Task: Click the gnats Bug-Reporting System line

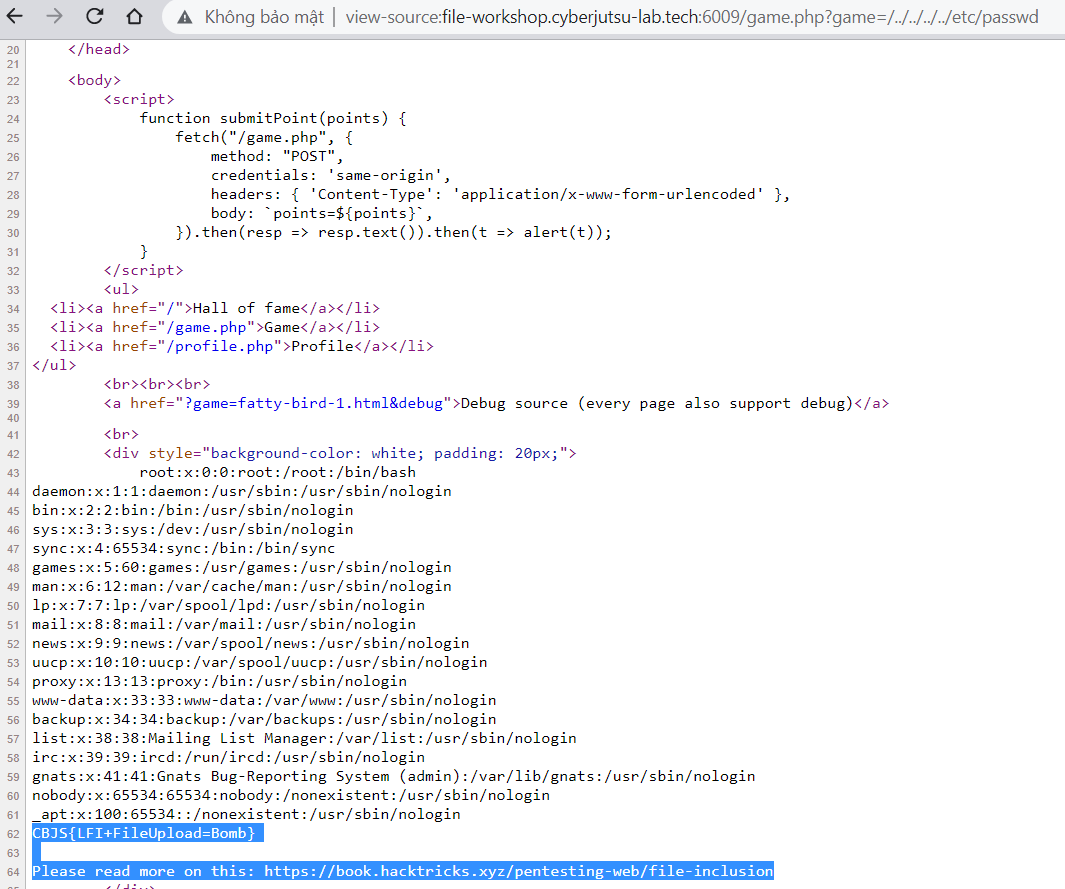Action: [x=394, y=776]
